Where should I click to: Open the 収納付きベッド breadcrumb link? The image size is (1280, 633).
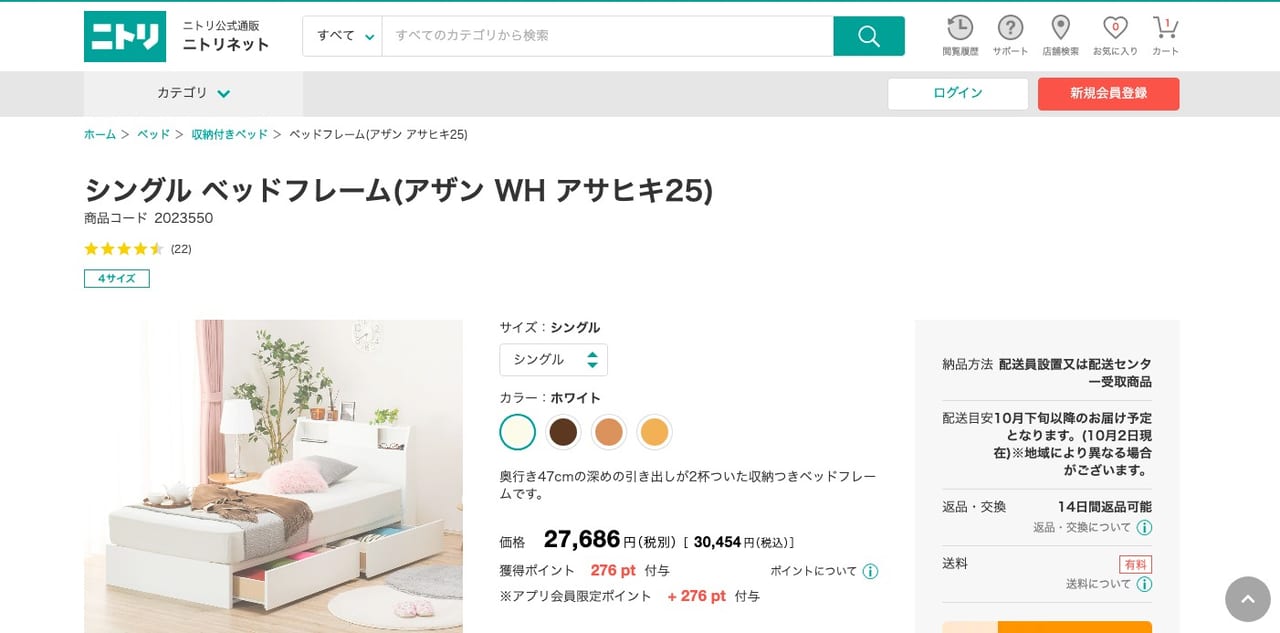(x=229, y=133)
